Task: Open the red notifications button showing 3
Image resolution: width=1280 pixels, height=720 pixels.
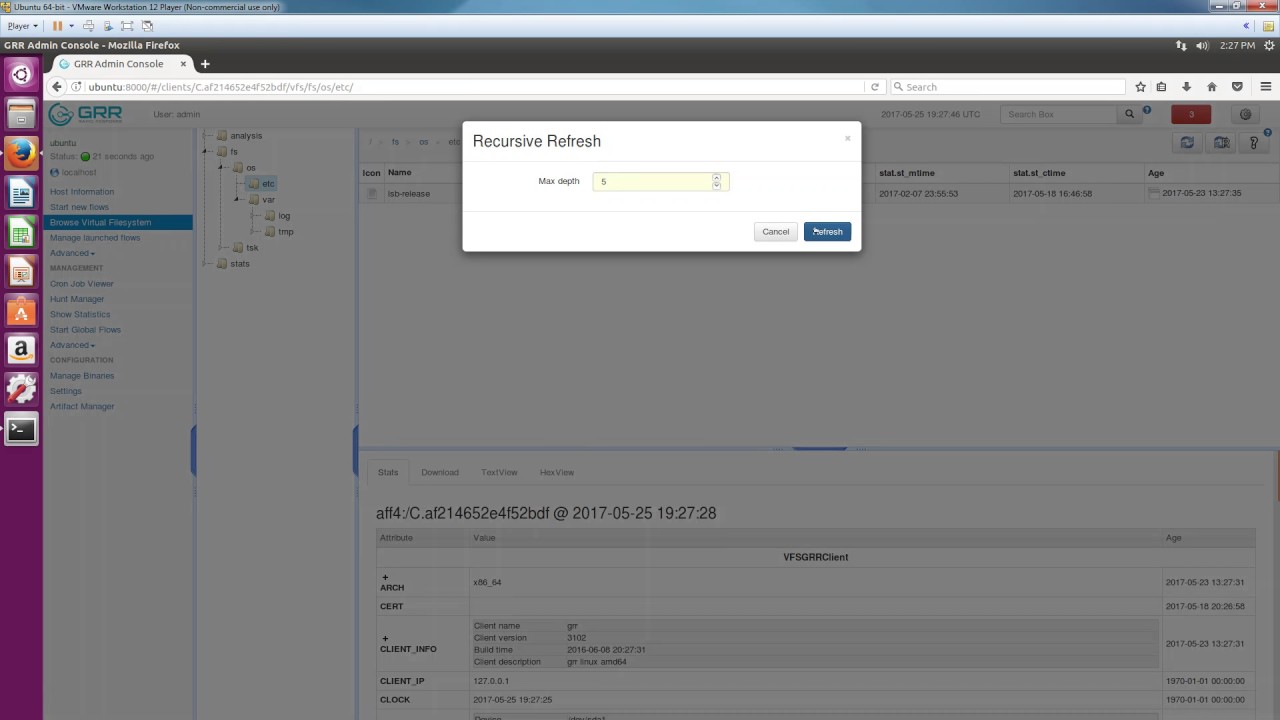Action: 1191,114
